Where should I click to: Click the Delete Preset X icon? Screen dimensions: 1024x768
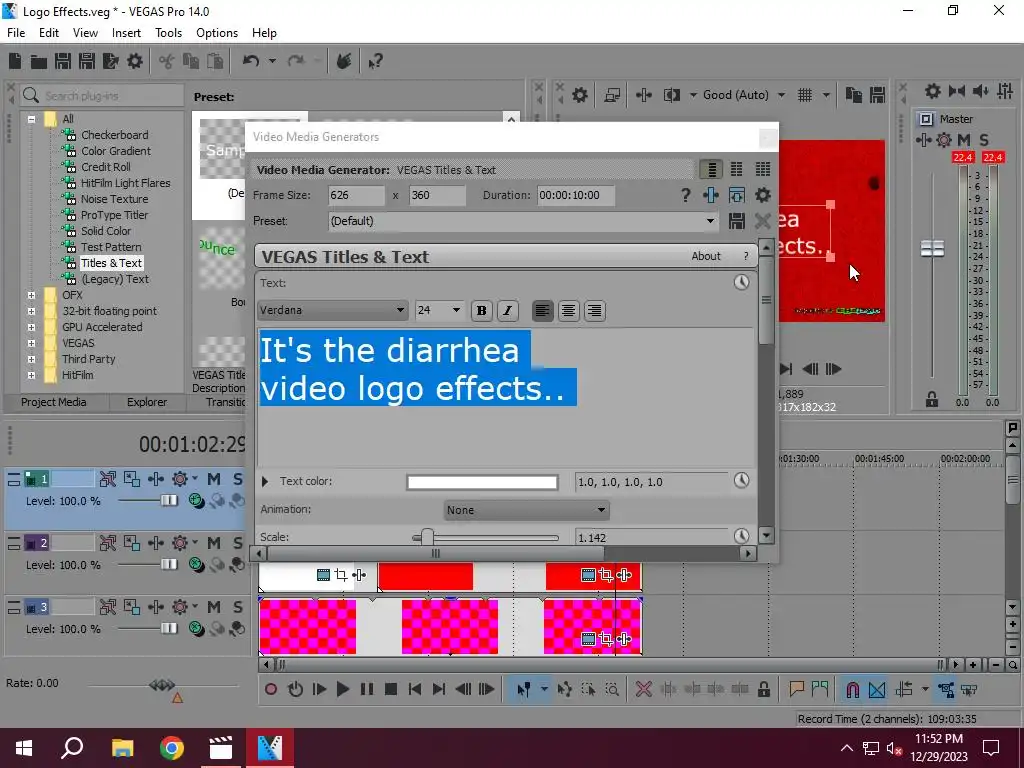(762, 221)
